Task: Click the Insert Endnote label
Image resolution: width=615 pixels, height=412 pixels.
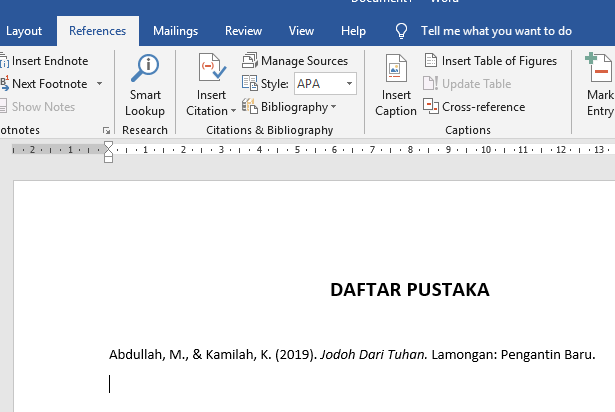Action: 50,61
